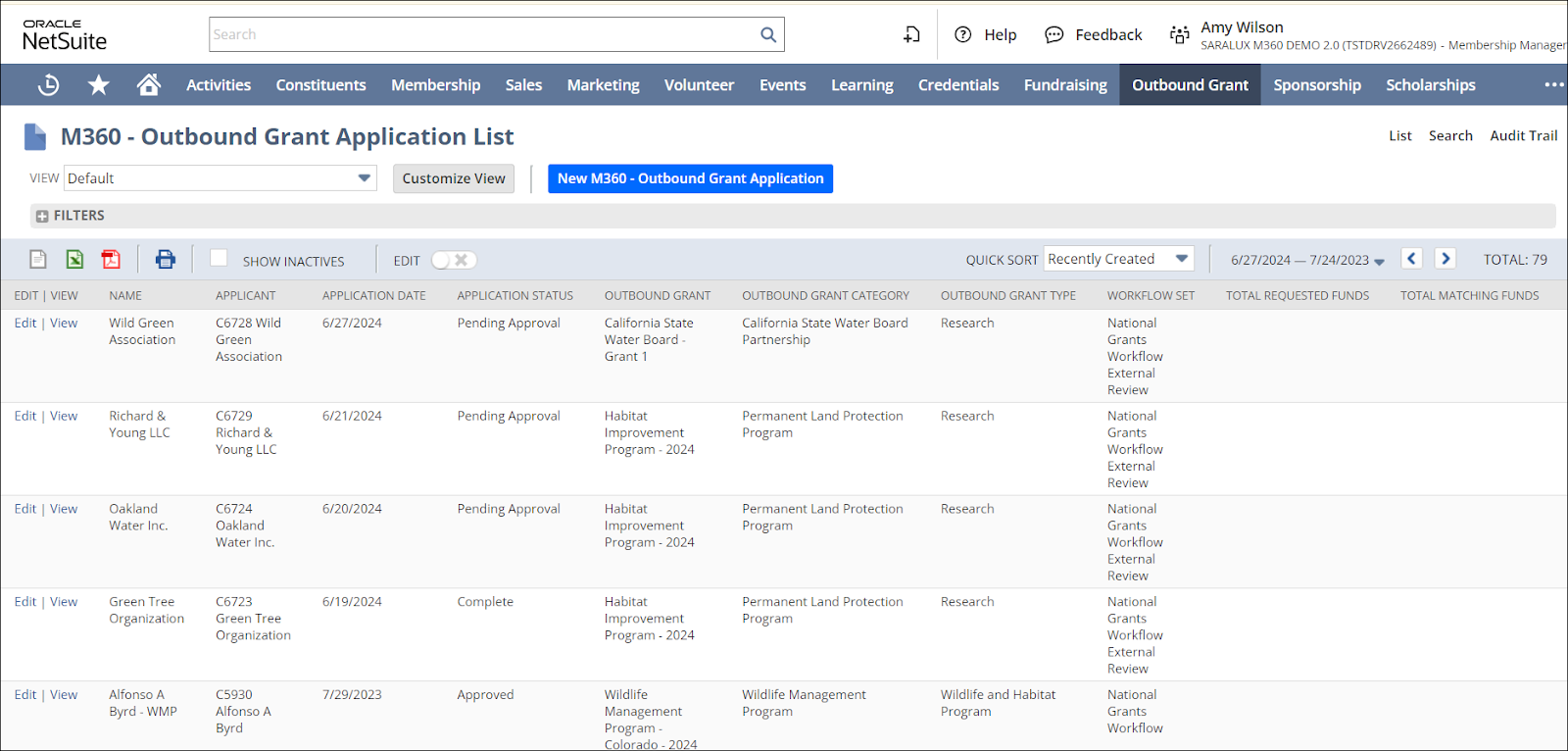The width and height of the screenshot is (1568, 751).
Task: Expand the date range selector
Action: click(1307, 260)
